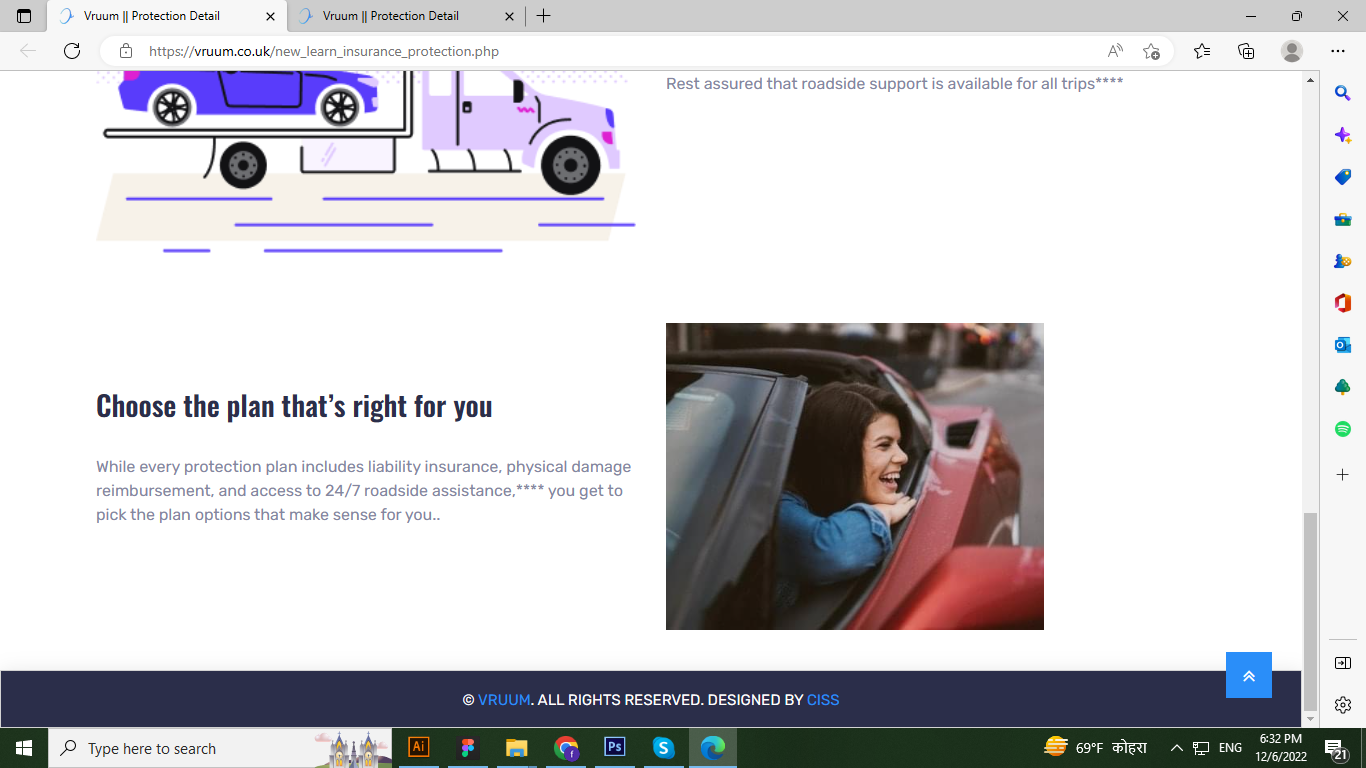Open the weather widget showing 69°F

pos(1095,747)
